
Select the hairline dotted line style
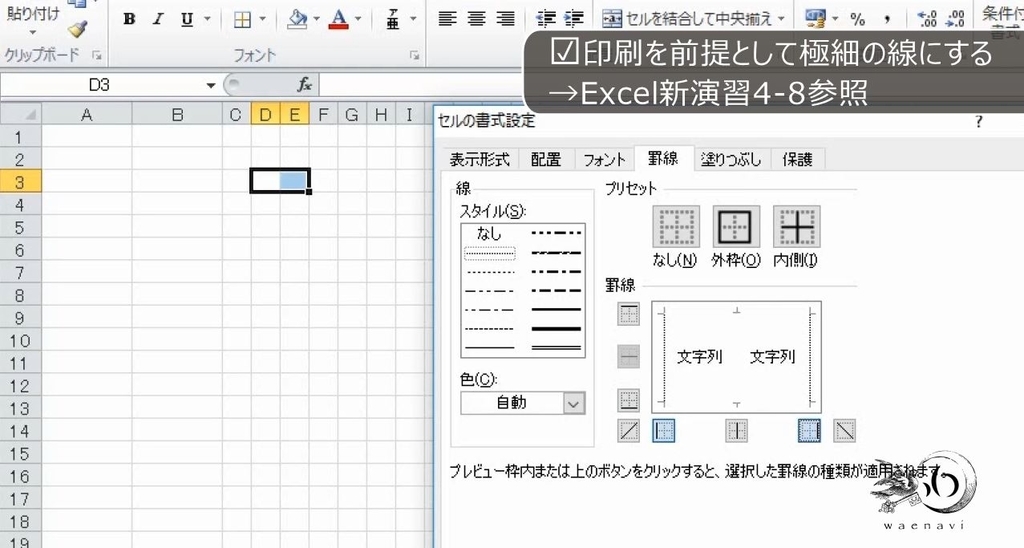coord(490,253)
